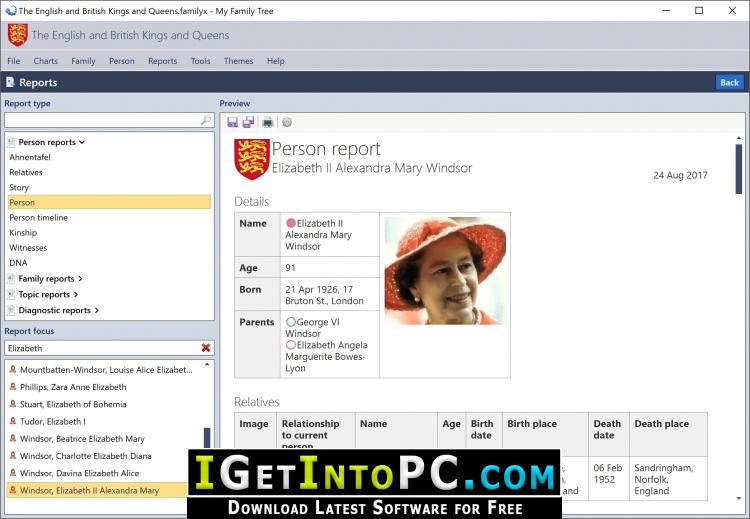This screenshot has height=519, width=750.
Task: Click into the Report type search field
Action: click(x=102, y=120)
